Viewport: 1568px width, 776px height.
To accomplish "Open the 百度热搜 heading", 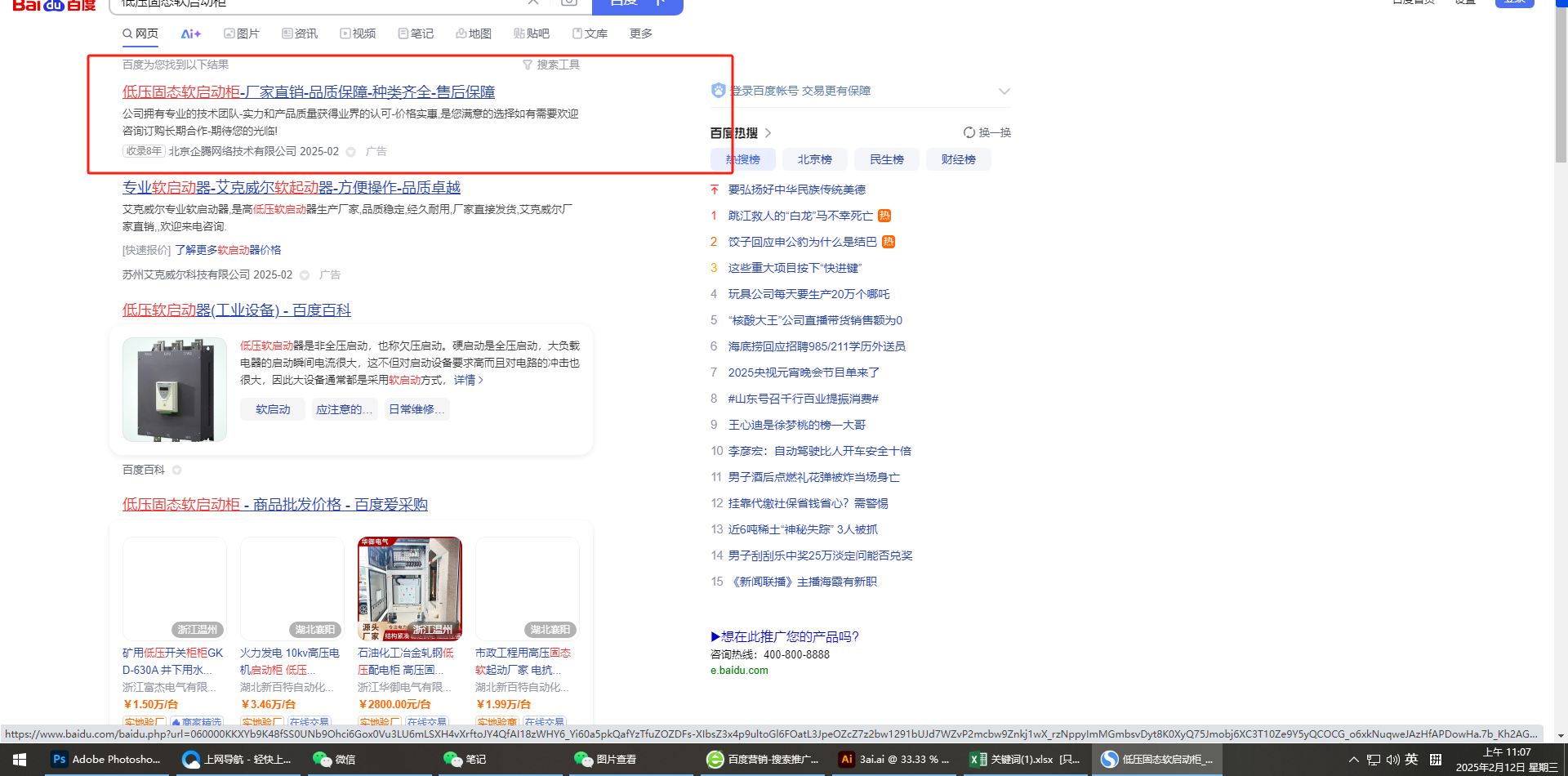I will (741, 132).
